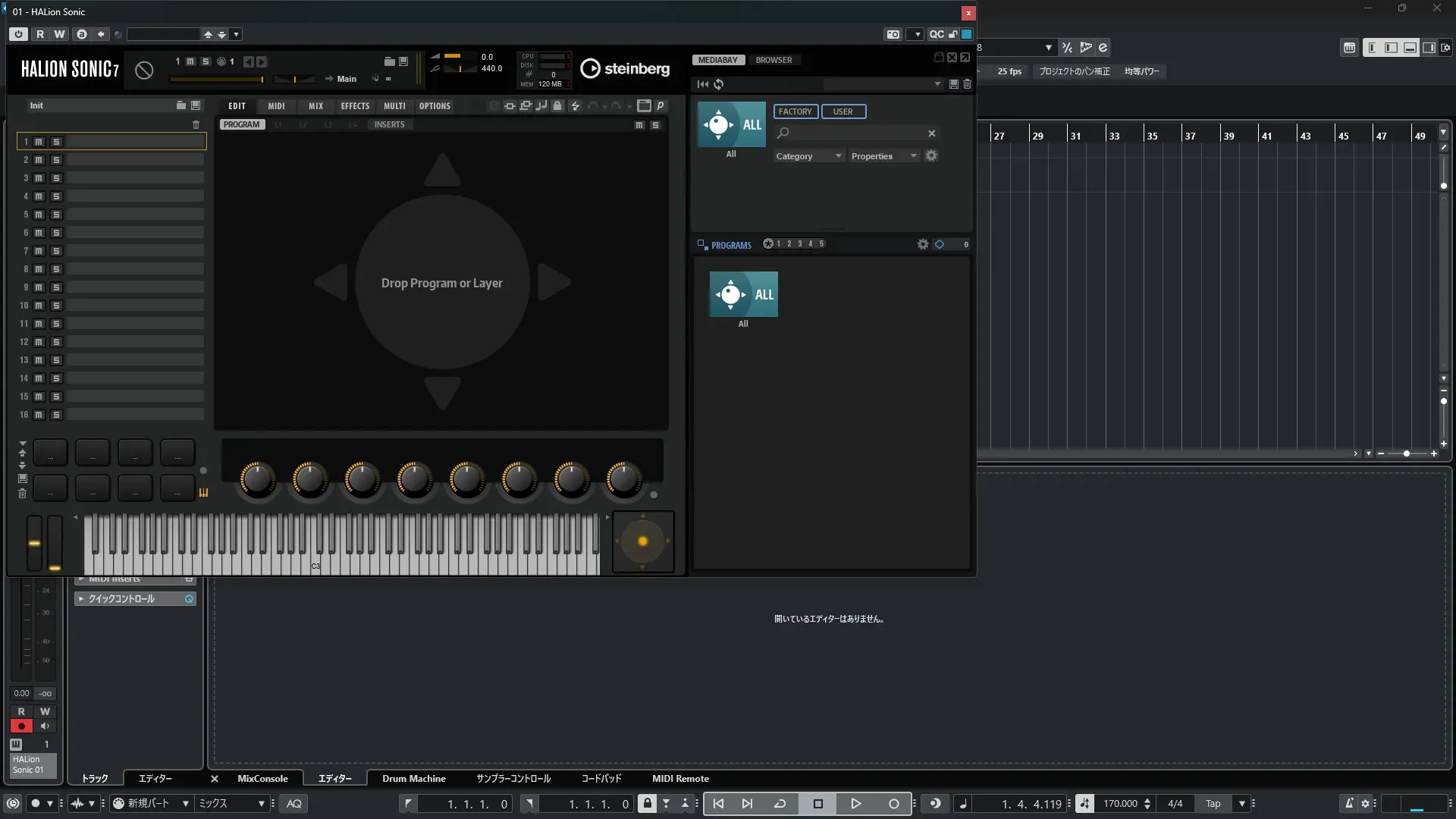
Task: Click the plug-in power bypass button
Action: coord(18,34)
